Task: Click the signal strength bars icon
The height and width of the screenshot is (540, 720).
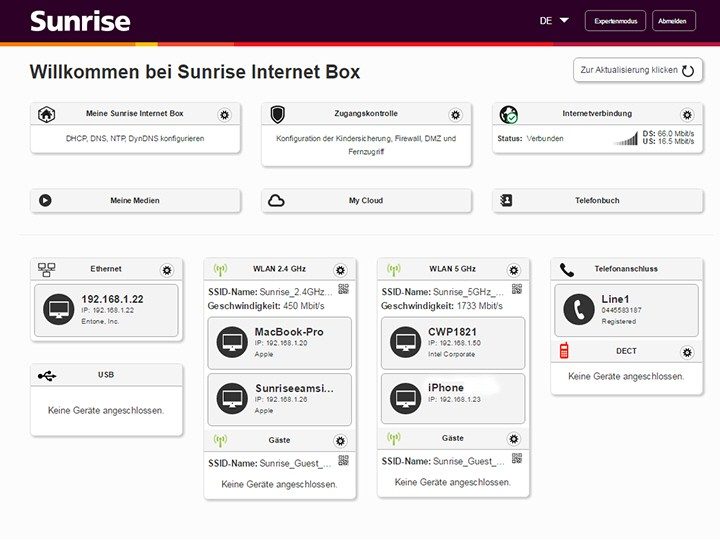Action: tap(626, 138)
